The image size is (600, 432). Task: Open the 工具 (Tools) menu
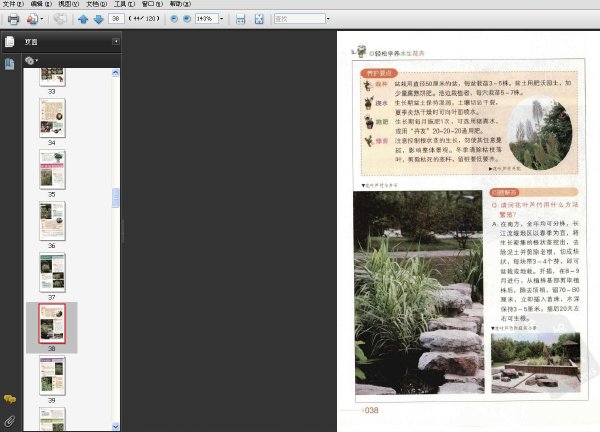[x=124, y=4]
